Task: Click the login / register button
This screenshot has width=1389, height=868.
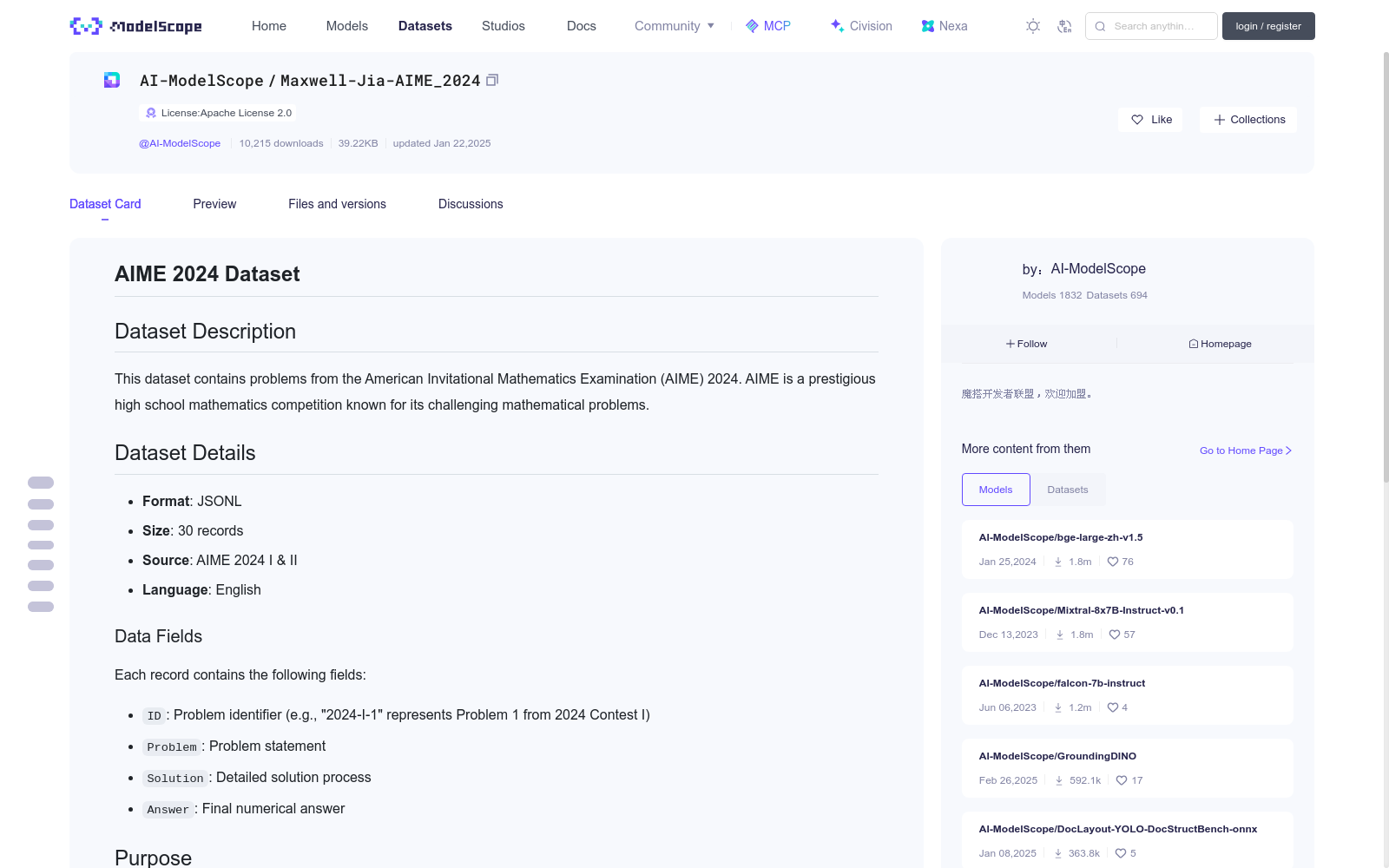Action: coord(1268,26)
